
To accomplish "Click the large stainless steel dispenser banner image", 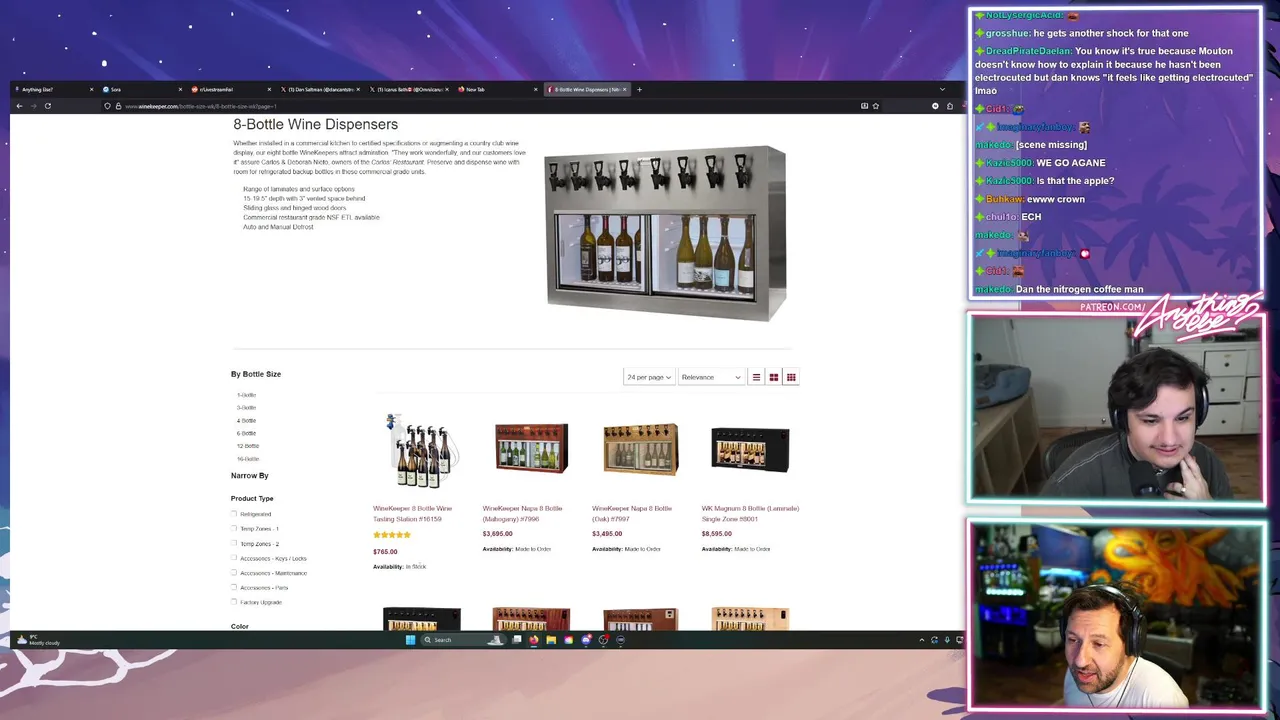I will [x=665, y=233].
